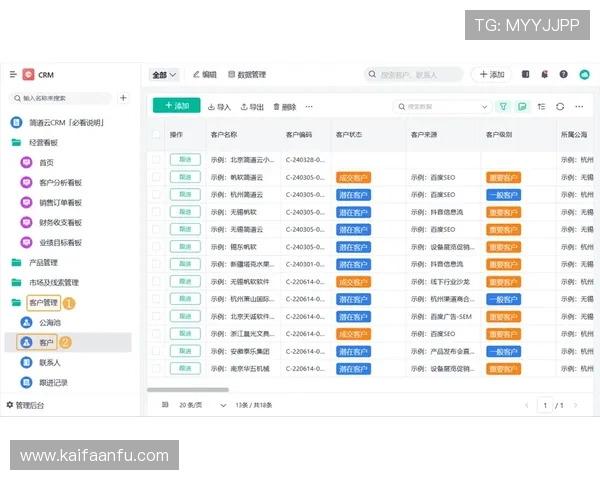Image resolution: width=600 pixels, height=480 pixels.
Task: Collapse sidebar with hamburger menu icon
Action: (x=13, y=74)
